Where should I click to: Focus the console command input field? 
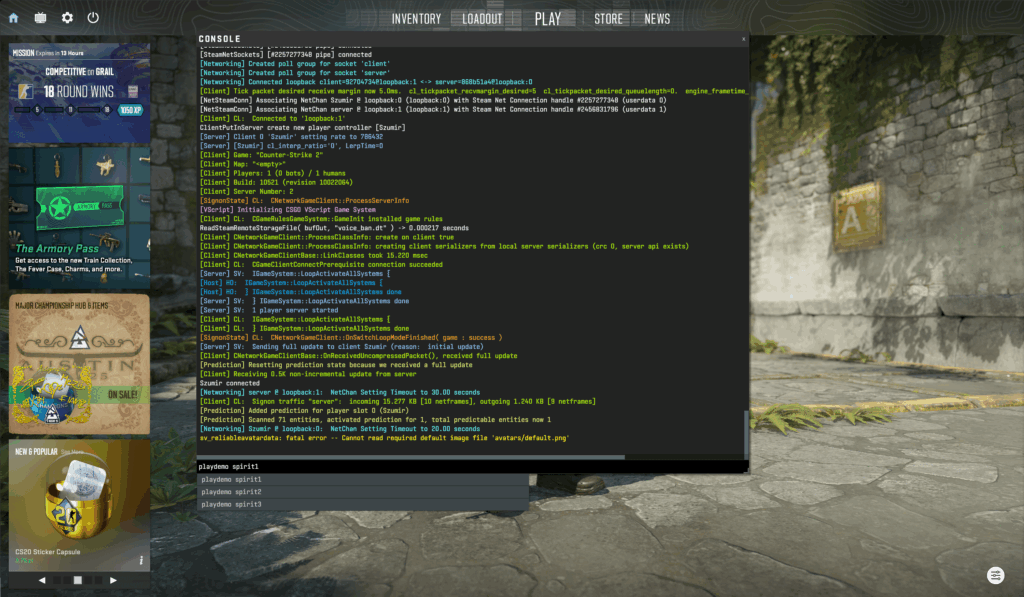click(470, 467)
